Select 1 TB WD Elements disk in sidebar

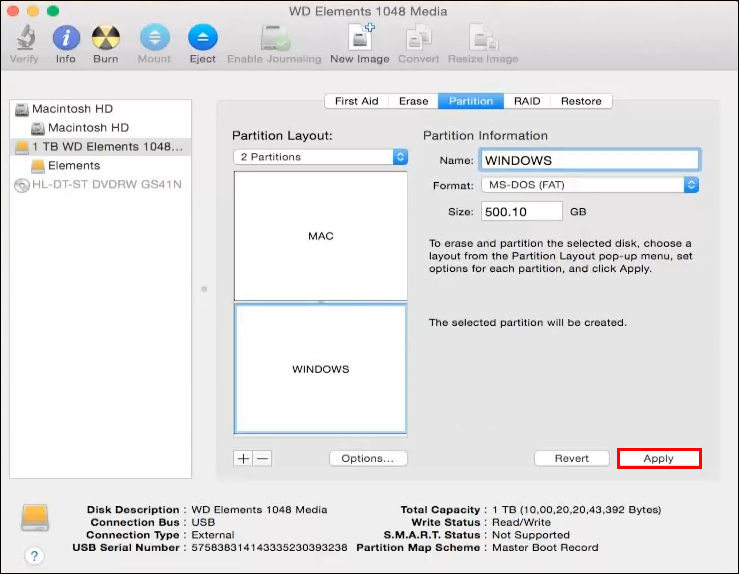[100, 146]
